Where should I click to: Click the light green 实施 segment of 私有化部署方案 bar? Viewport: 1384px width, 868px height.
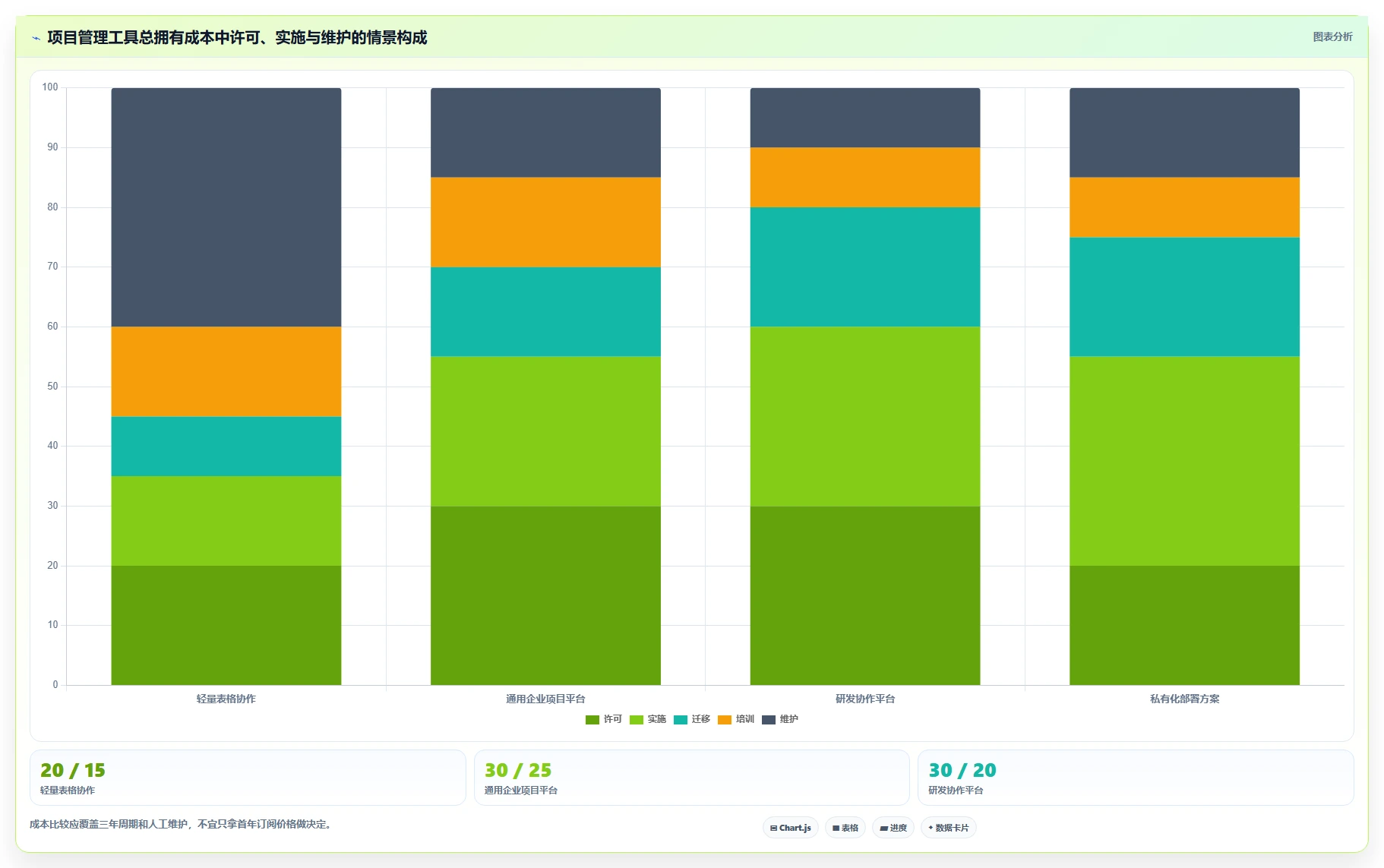click(x=1184, y=461)
